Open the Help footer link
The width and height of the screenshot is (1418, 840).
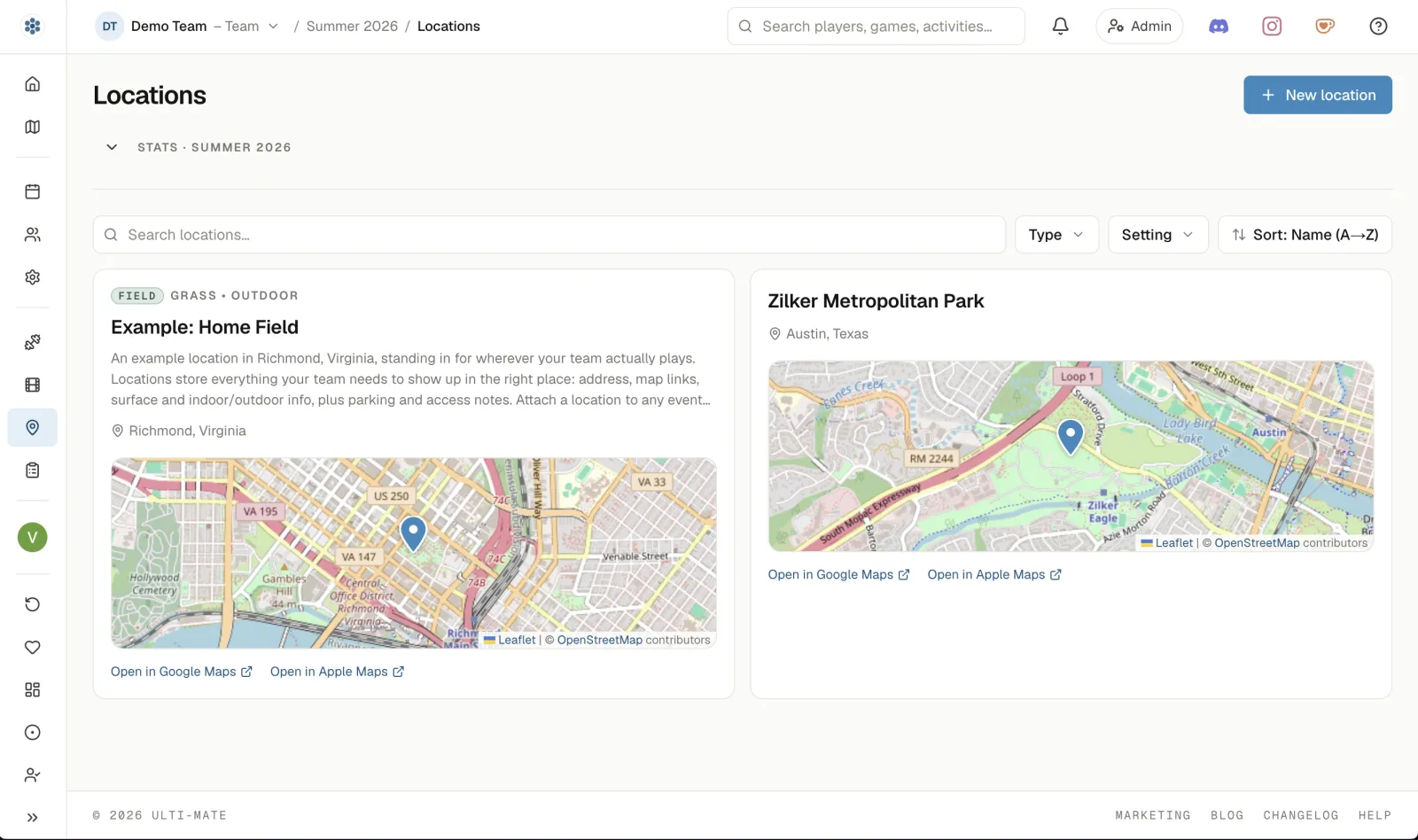click(x=1375, y=815)
